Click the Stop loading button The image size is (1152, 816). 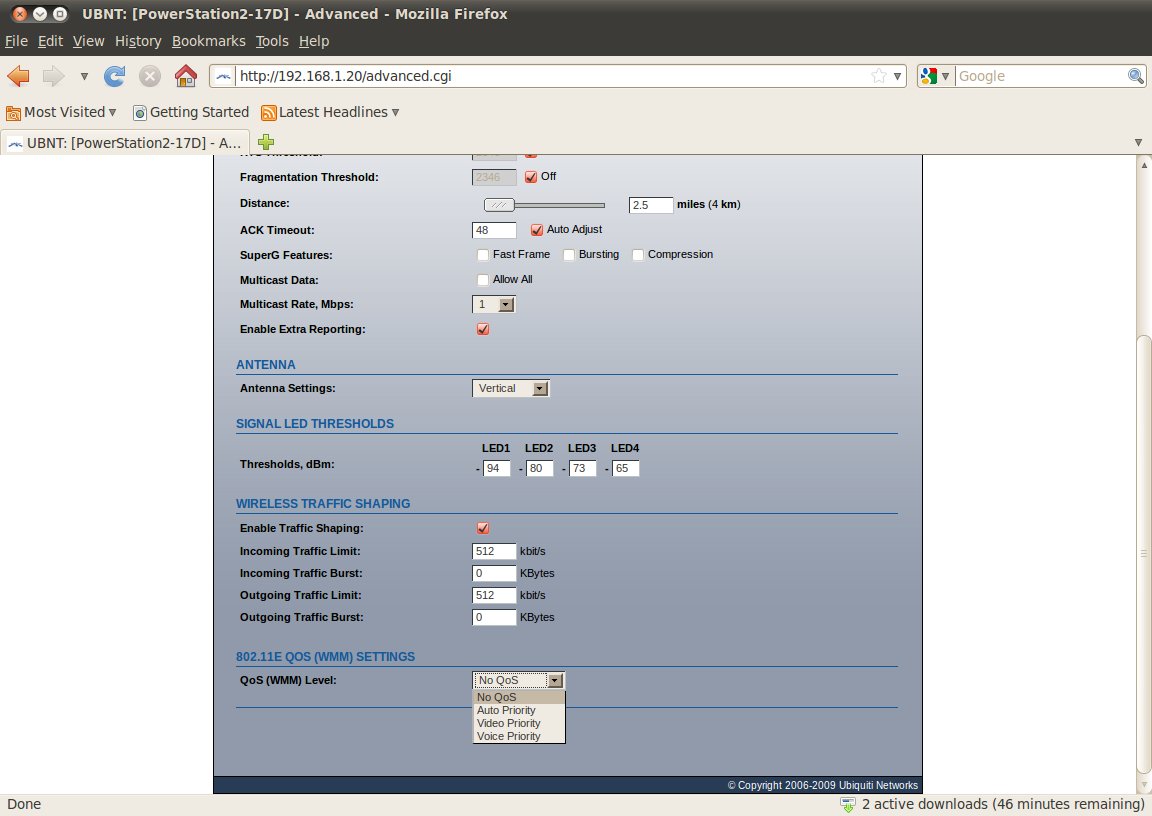(x=150, y=76)
